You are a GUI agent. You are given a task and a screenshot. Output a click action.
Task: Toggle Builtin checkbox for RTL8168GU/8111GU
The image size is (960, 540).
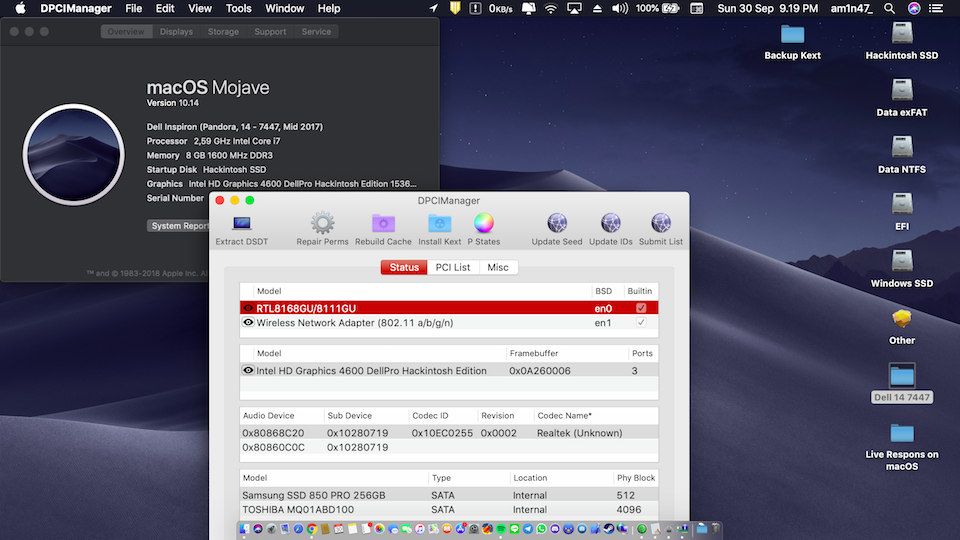pyautogui.click(x=641, y=308)
